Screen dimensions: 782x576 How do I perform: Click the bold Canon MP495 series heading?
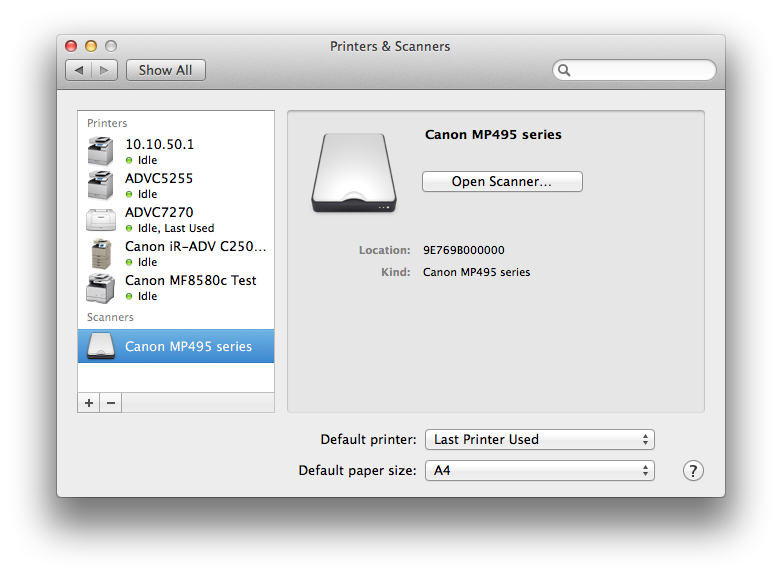[x=493, y=135]
